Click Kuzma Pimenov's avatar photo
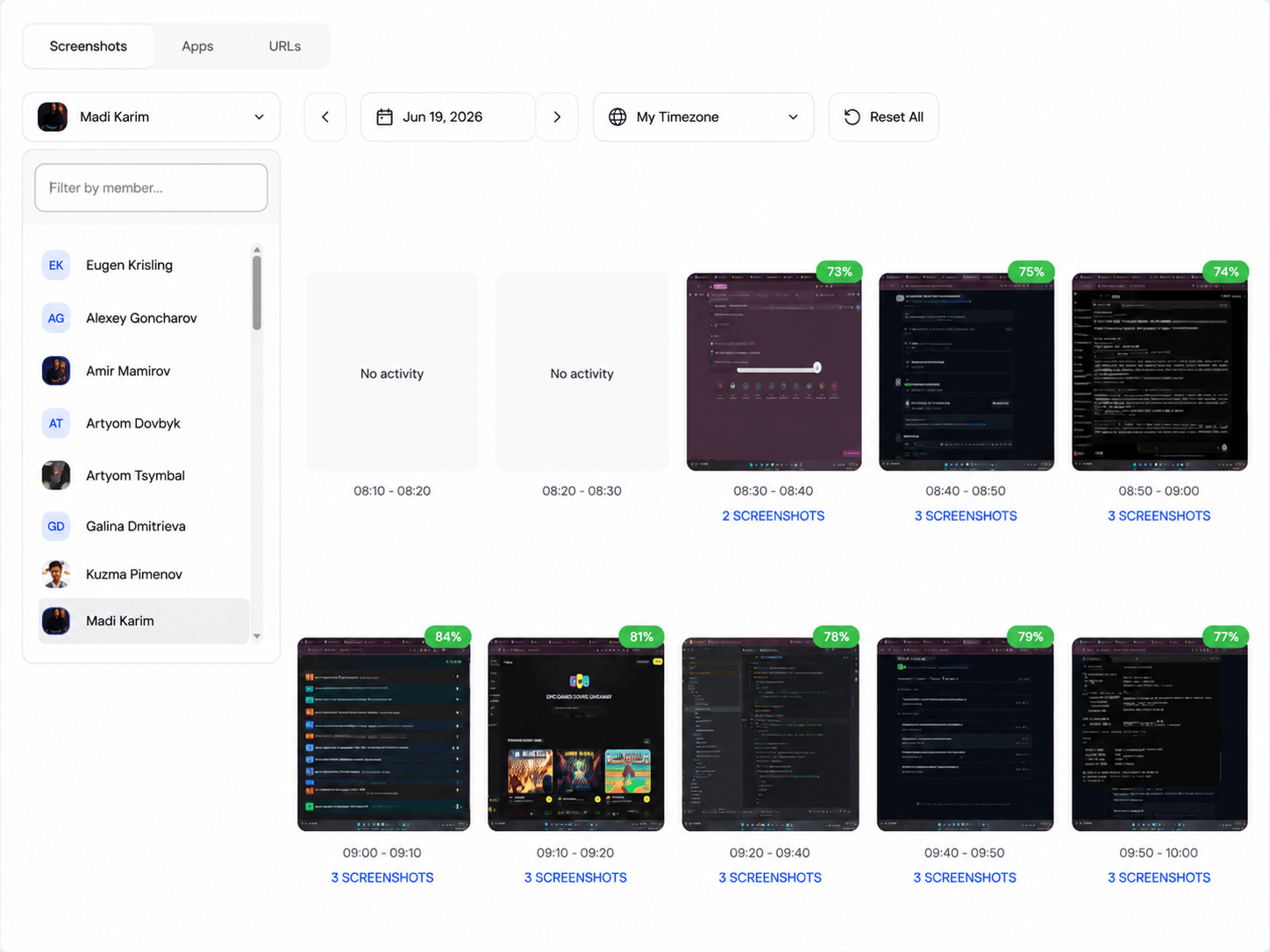 (56, 574)
